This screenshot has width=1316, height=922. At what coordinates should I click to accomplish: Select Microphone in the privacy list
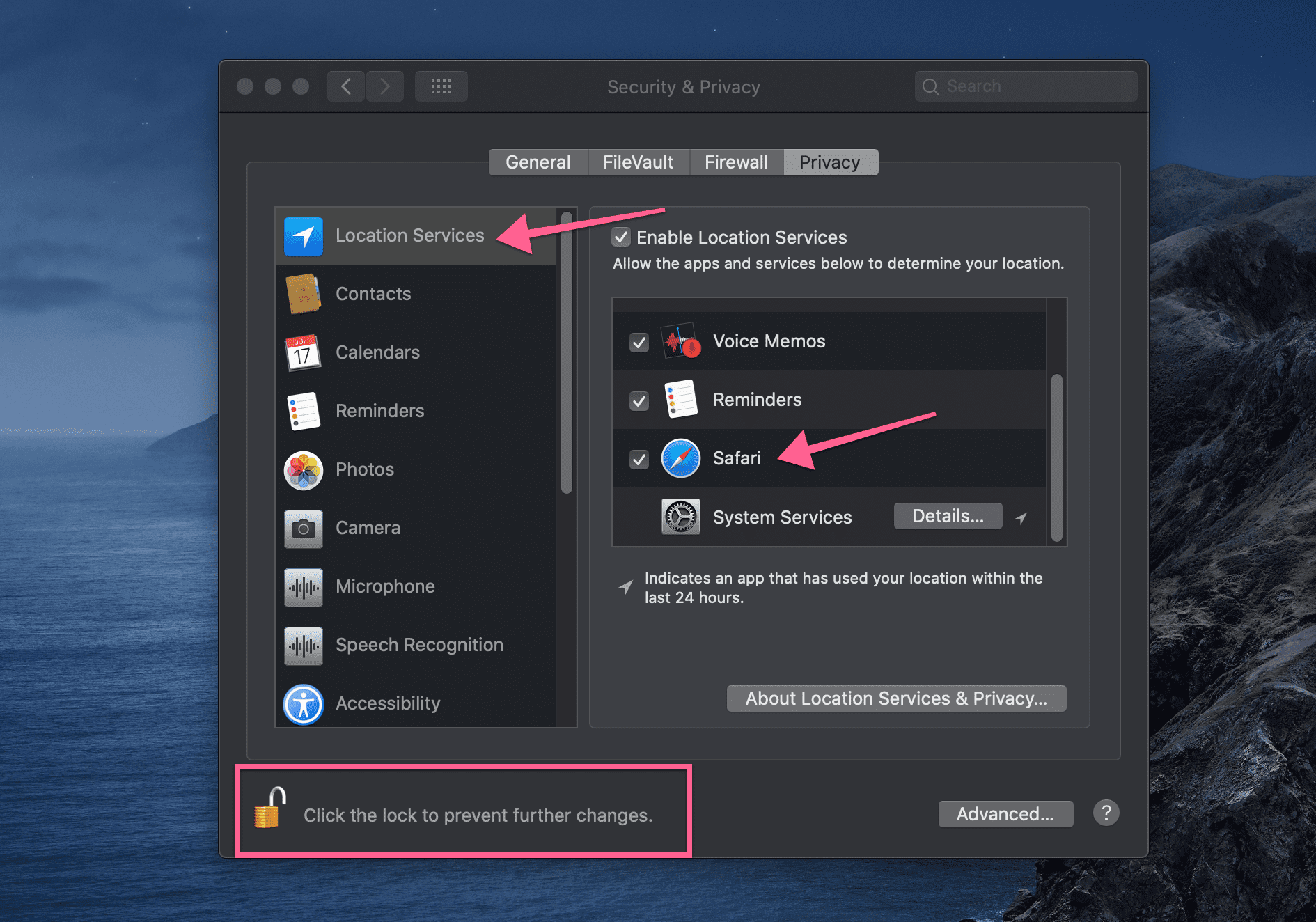(386, 586)
